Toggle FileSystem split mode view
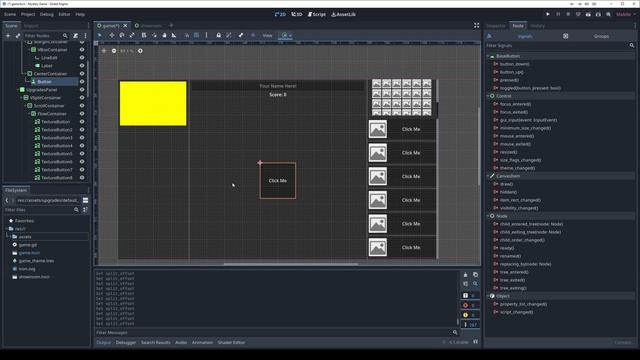Screen dimensions: 640x360 (85, 200)
